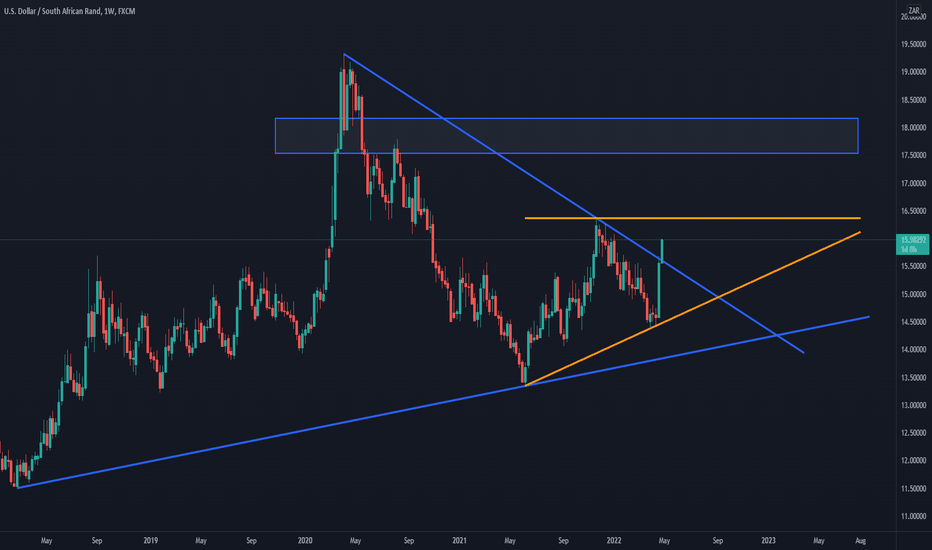Click the 13.50000 price axis label
Viewport: 932px width, 550px height.
pyautogui.click(x=913, y=378)
